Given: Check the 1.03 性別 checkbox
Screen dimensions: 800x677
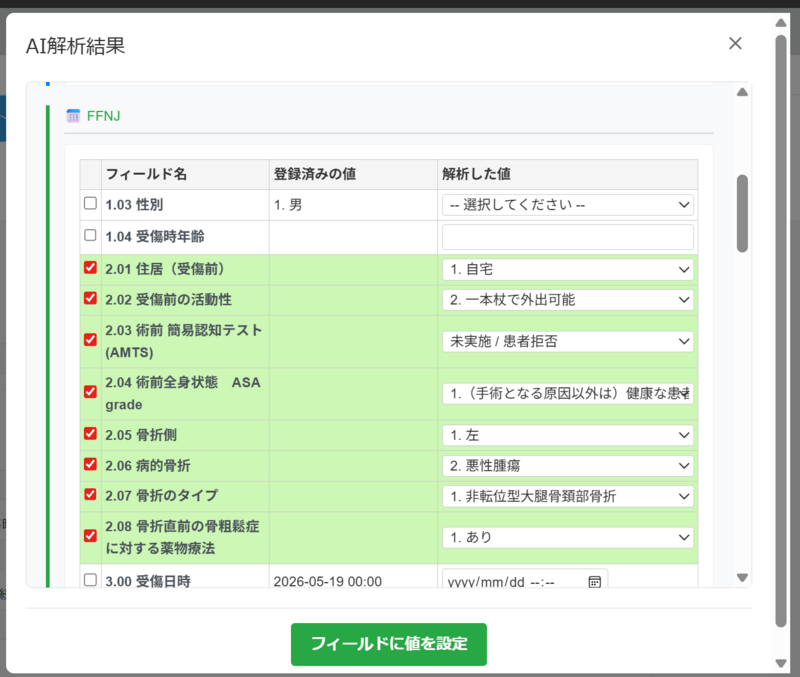Looking at the screenshot, I should [x=90, y=203].
